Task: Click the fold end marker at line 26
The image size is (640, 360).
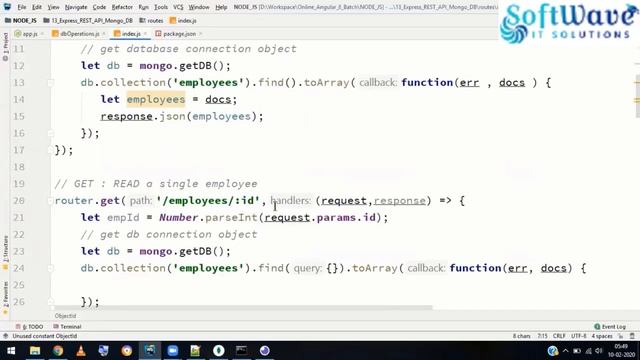Action: coord(51,302)
